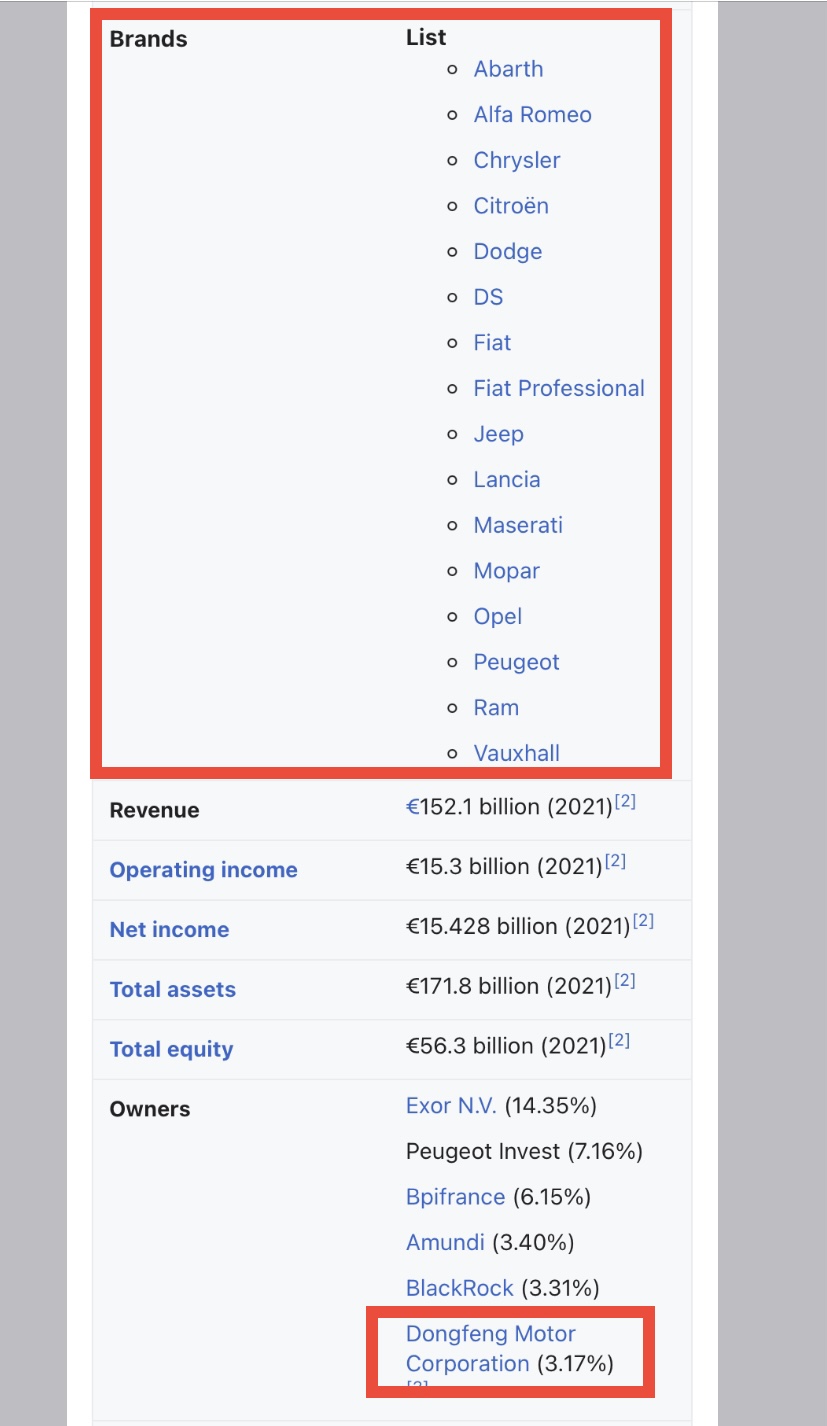The height and width of the screenshot is (1426, 827).
Task: Open the Maserati brand link
Action: point(518,525)
